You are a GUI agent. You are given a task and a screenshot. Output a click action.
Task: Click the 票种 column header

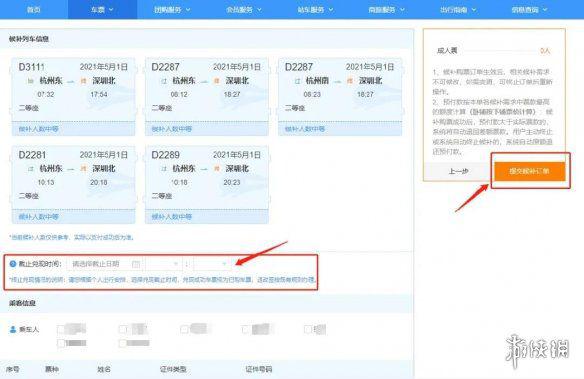pyautogui.click(x=52, y=369)
